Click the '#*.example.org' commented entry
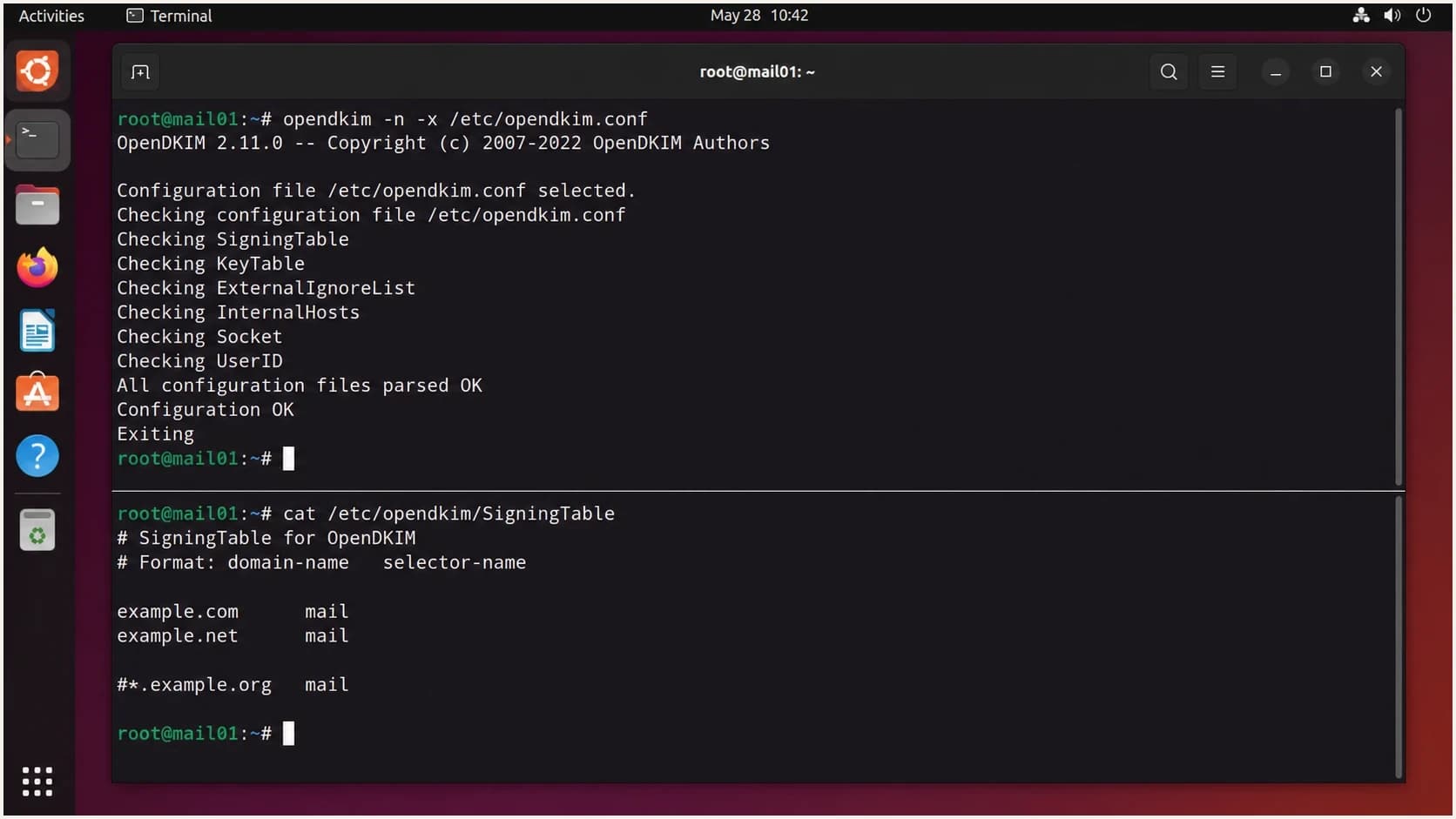This screenshot has width=1456, height=819. tap(194, 685)
